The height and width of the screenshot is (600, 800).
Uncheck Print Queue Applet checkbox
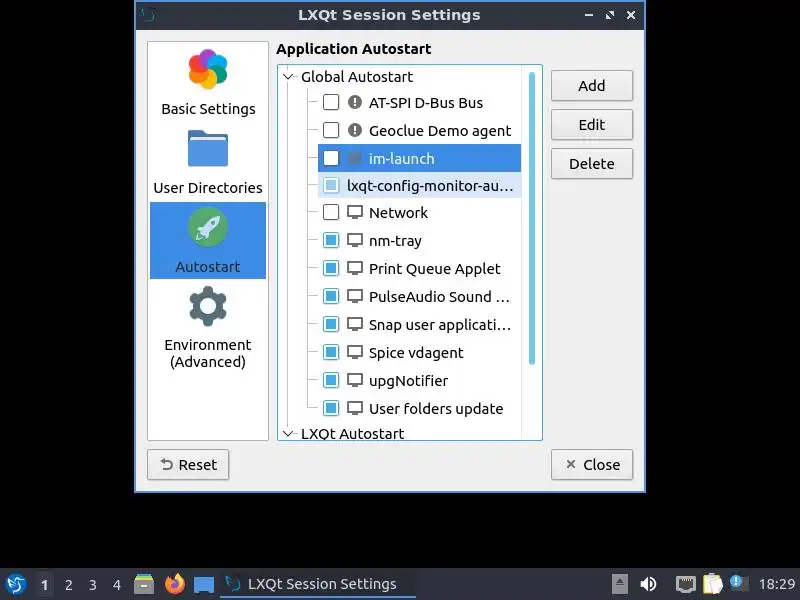[x=331, y=268]
